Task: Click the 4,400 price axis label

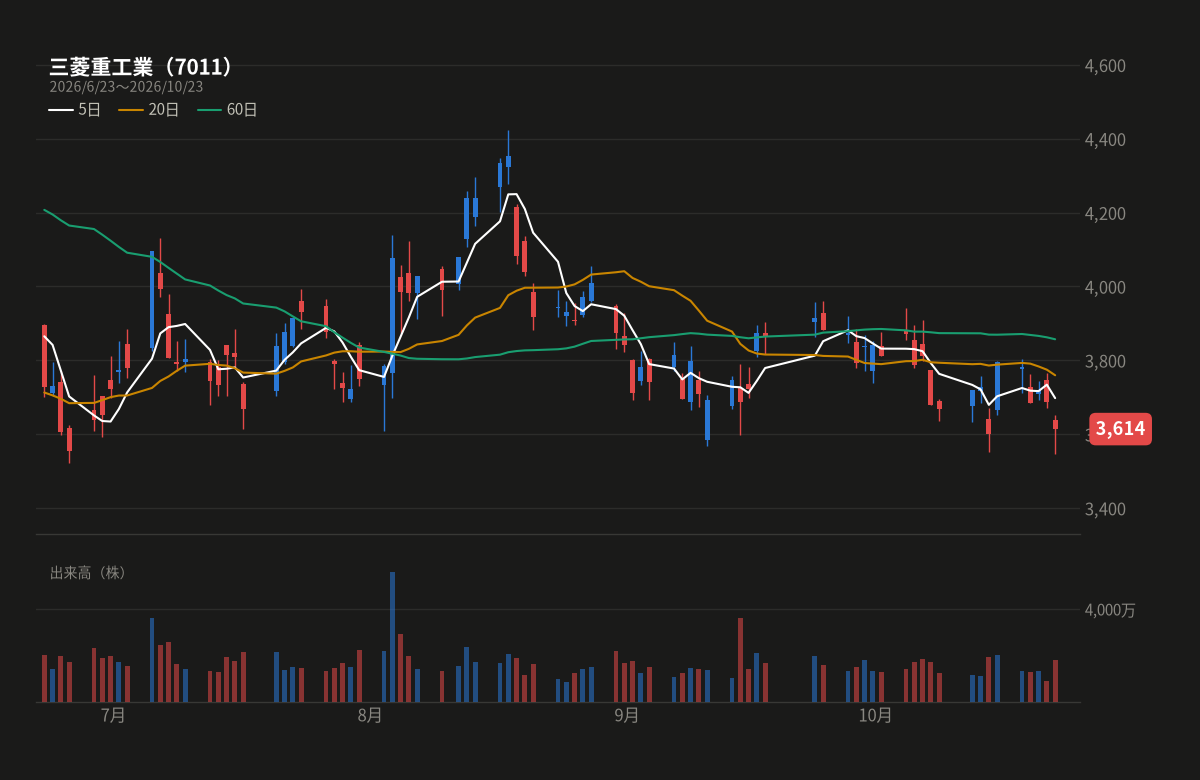Action: pos(1105,140)
